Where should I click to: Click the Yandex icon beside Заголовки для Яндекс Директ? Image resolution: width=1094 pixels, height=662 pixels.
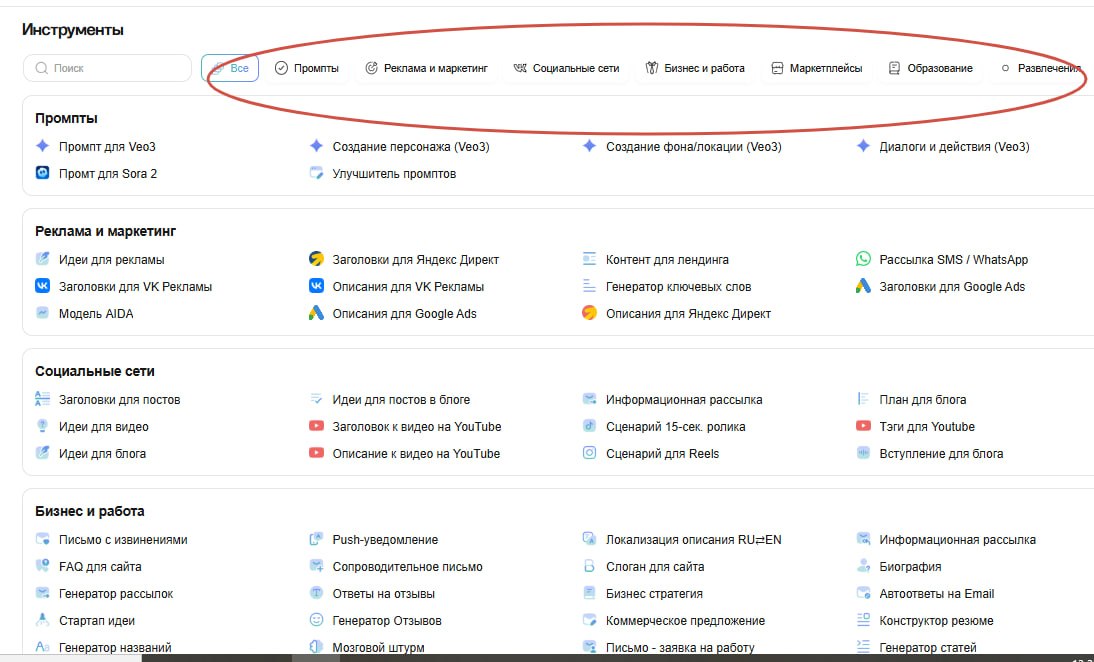pyautogui.click(x=316, y=259)
